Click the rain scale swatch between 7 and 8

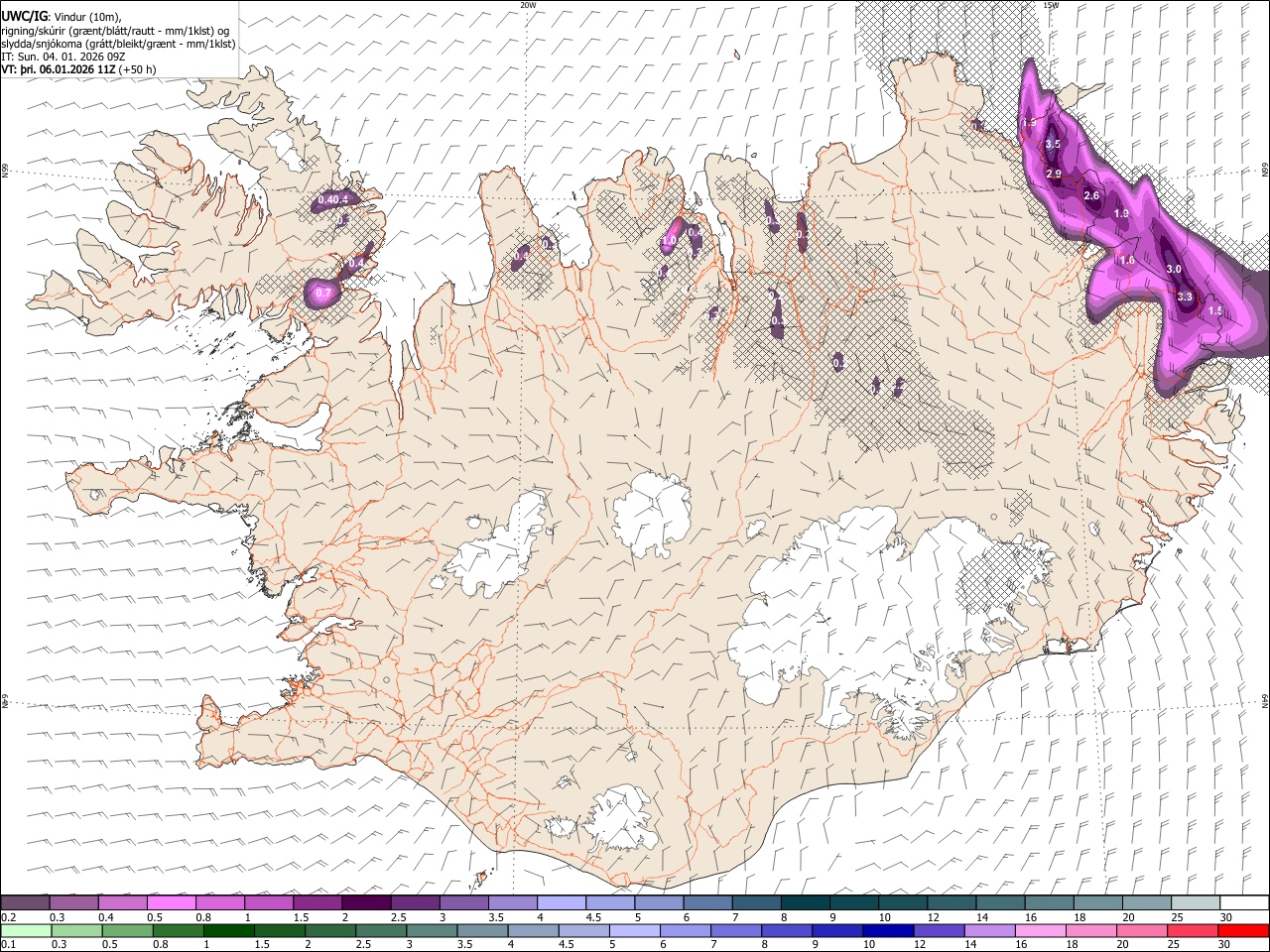pos(736,930)
